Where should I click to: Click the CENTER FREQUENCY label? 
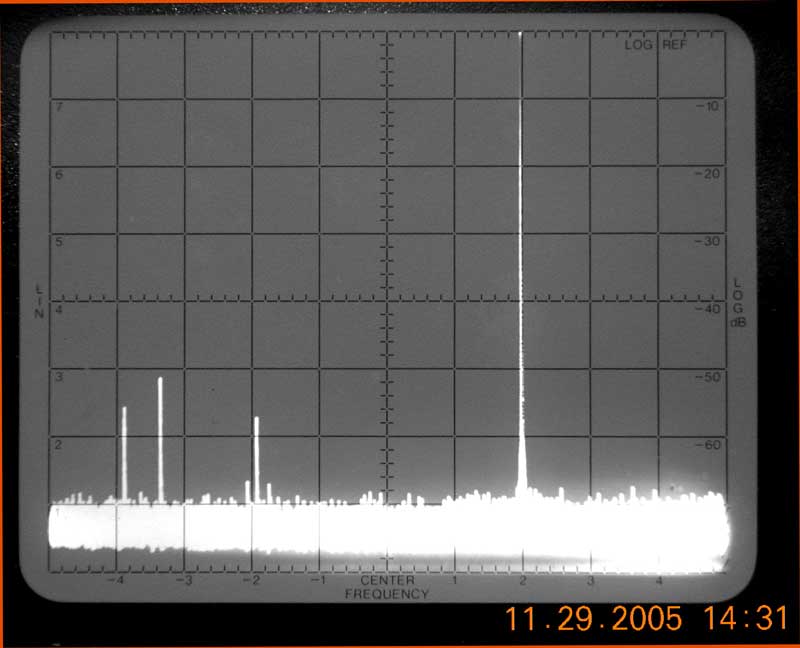(387, 587)
